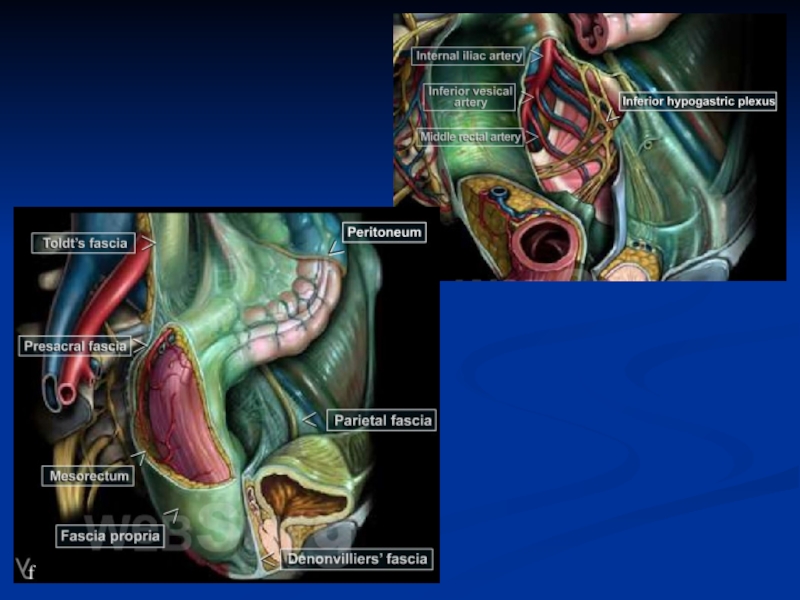Click the Mesorectum label box
800x600 pixels.
click(x=90, y=476)
